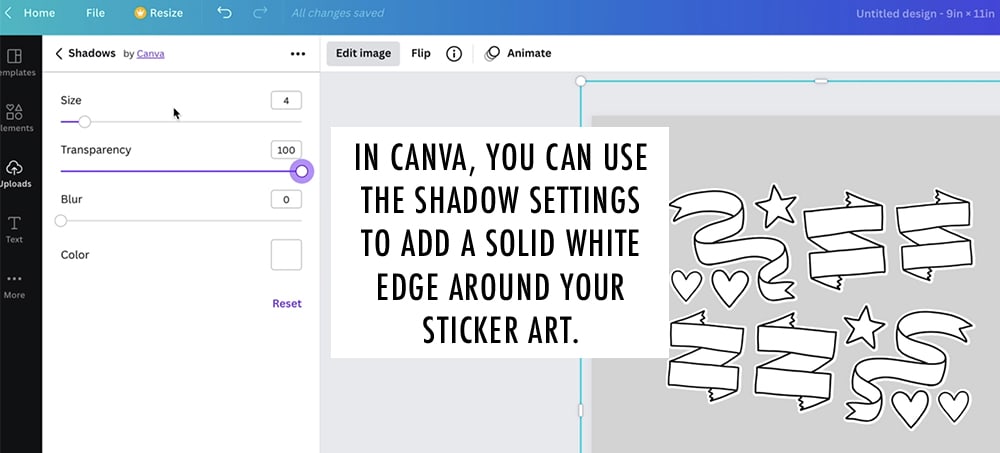Screen dimensions: 1000x453
Task: Open the Elements sidebar tab
Action: click(14, 118)
